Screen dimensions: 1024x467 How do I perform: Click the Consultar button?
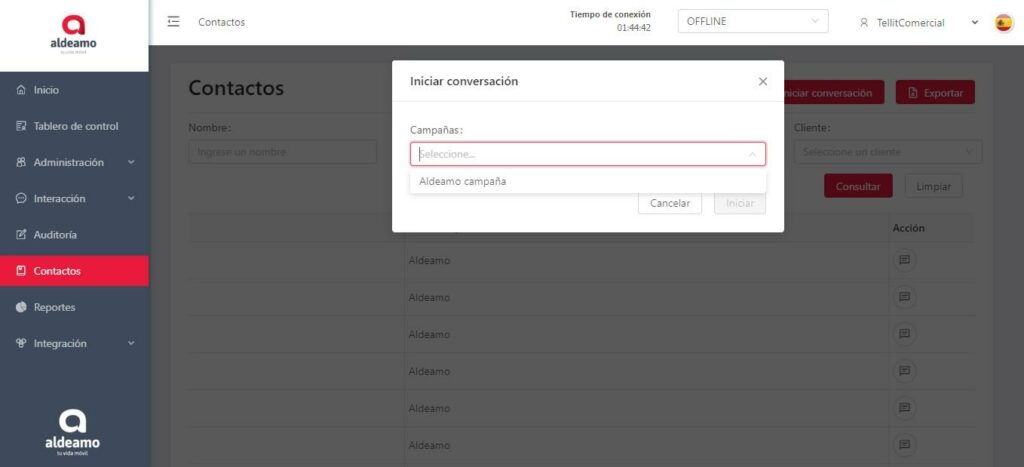pyautogui.click(x=857, y=186)
